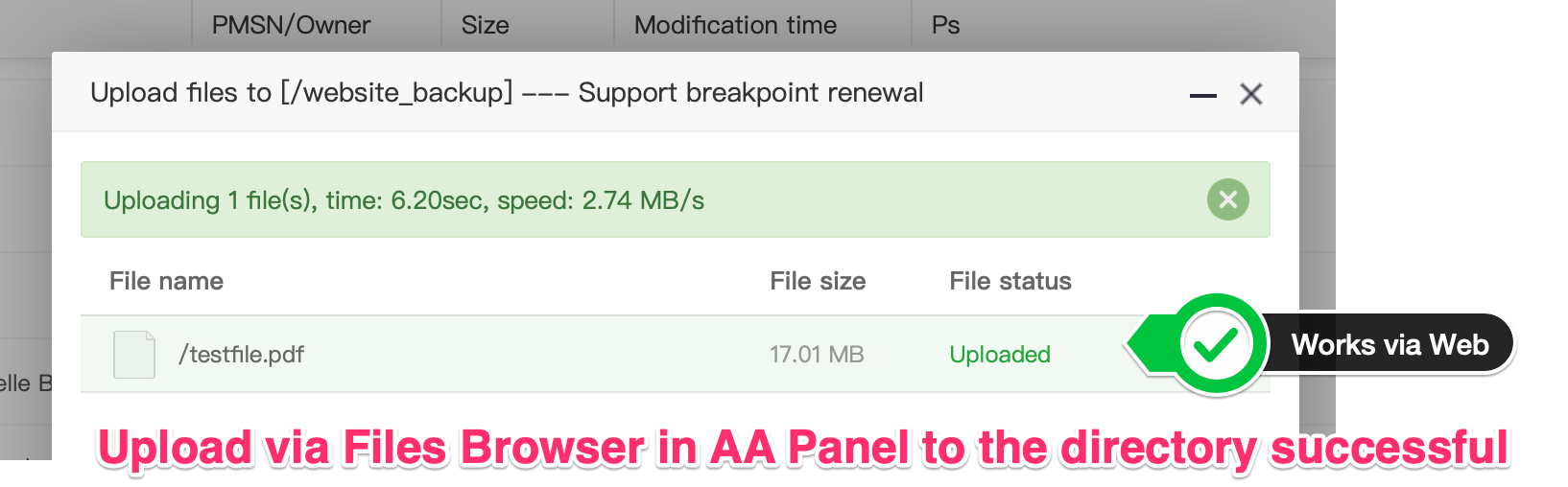Click the File status column header
This screenshot has height=487, width=1568.
(1010, 281)
